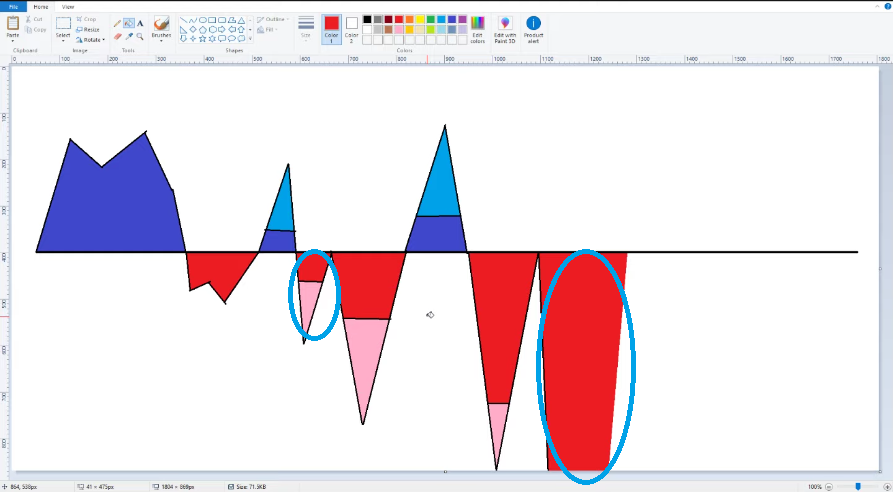
Task: Activate the Color 2 background slot
Action: [351, 30]
